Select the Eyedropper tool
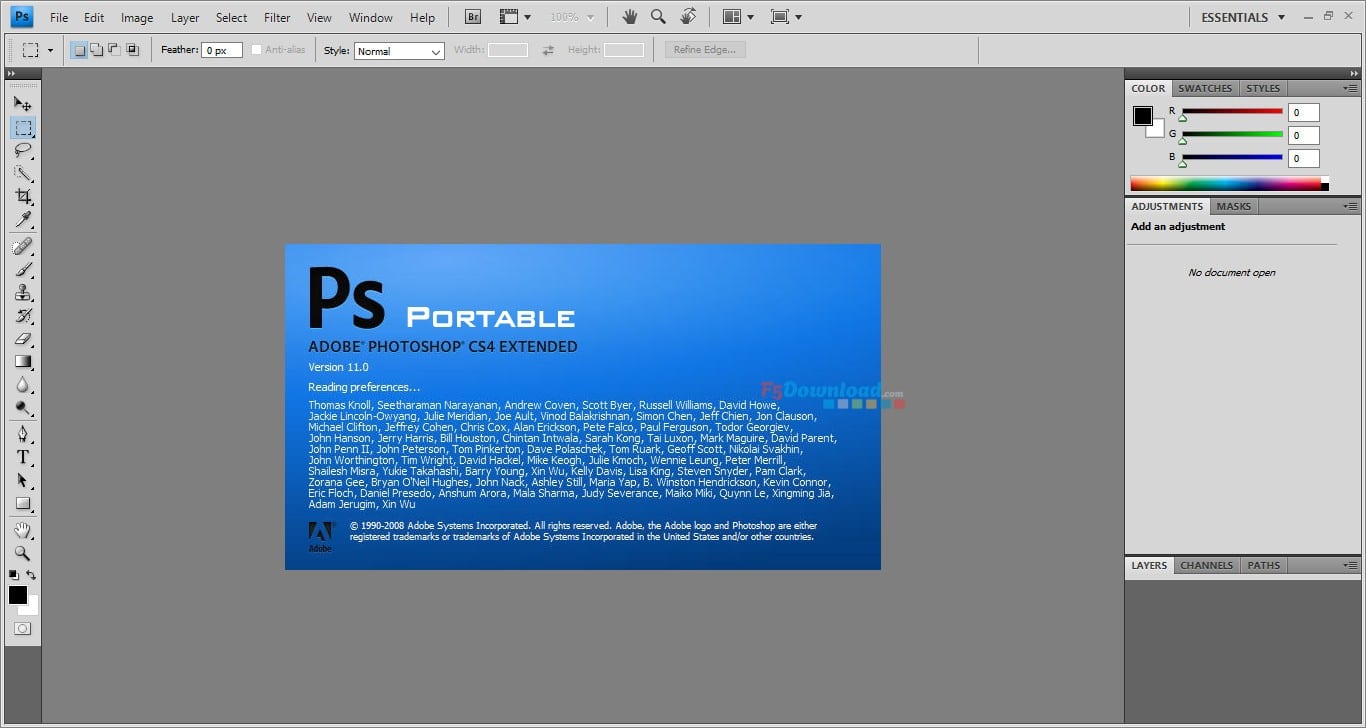1366x728 pixels. click(22, 219)
